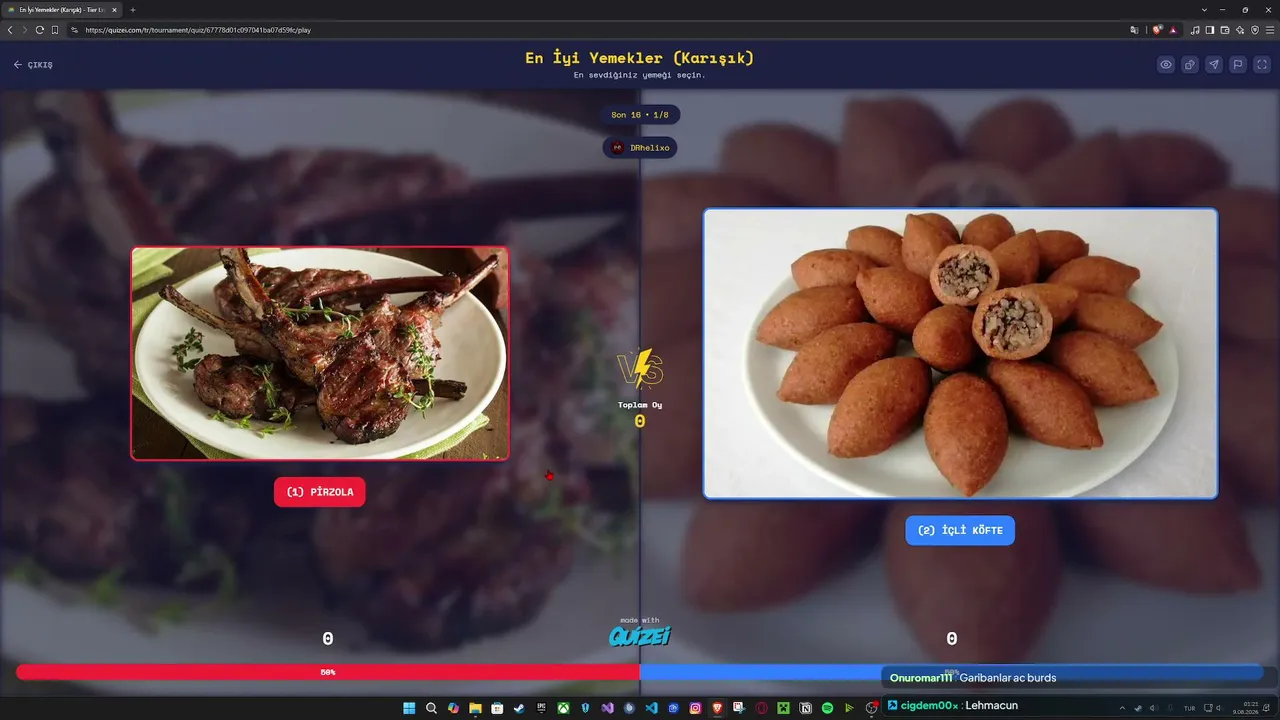This screenshot has height=720, width=1280.
Task: Report the quiz using the flag icon
Action: point(1238,65)
